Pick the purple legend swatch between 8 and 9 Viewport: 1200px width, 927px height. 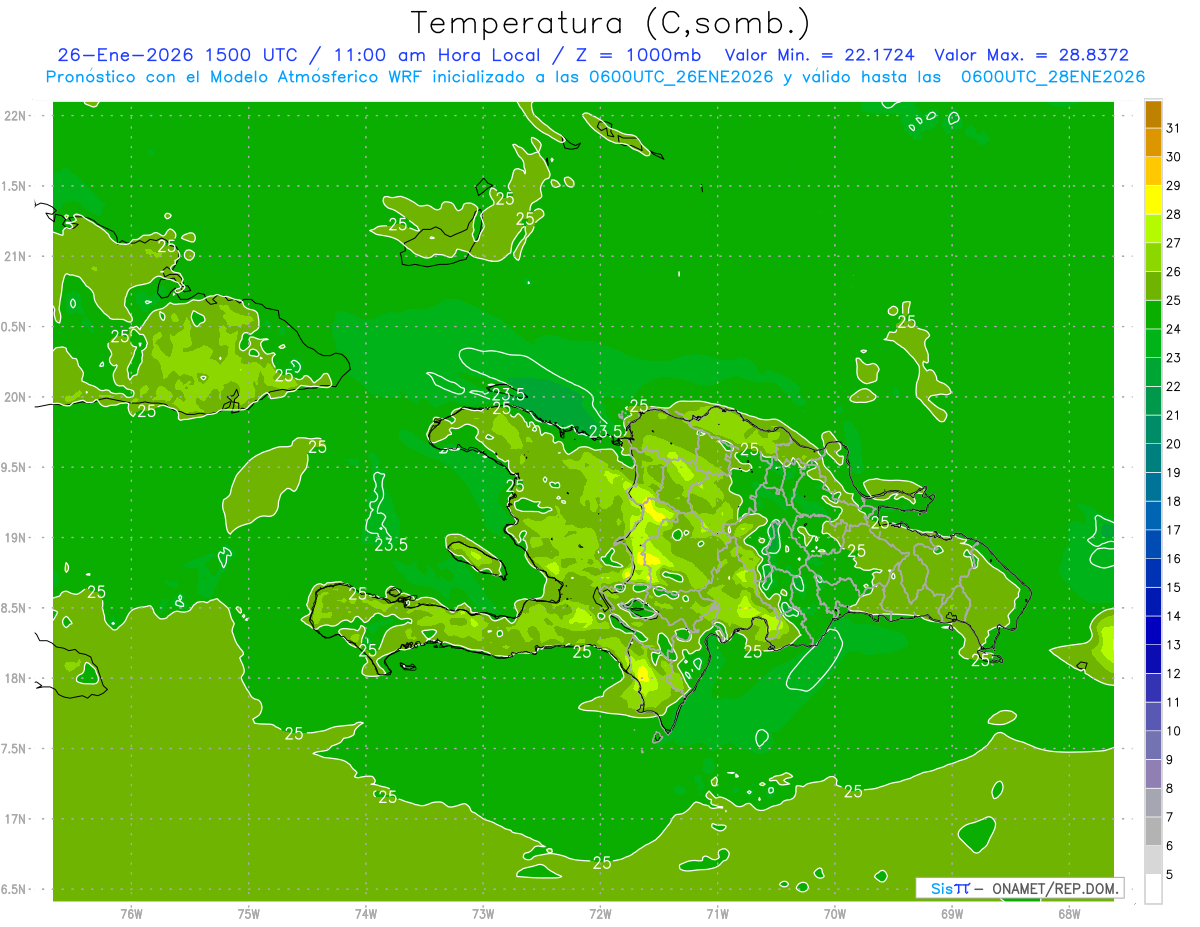click(x=1153, y=774)
